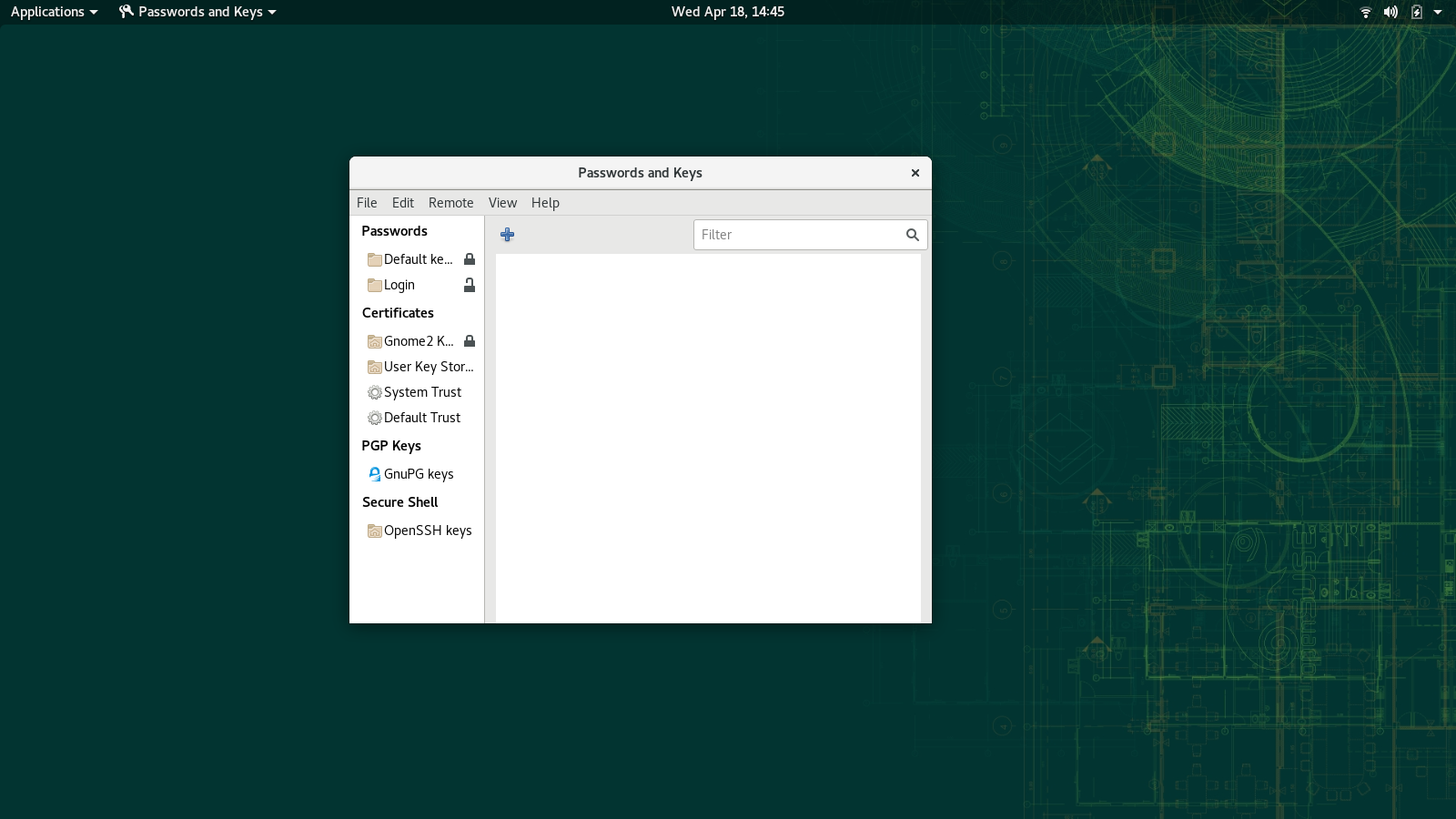Select the GnuPG keys icon
1456x819 pixels.
[x=374, y=474]
